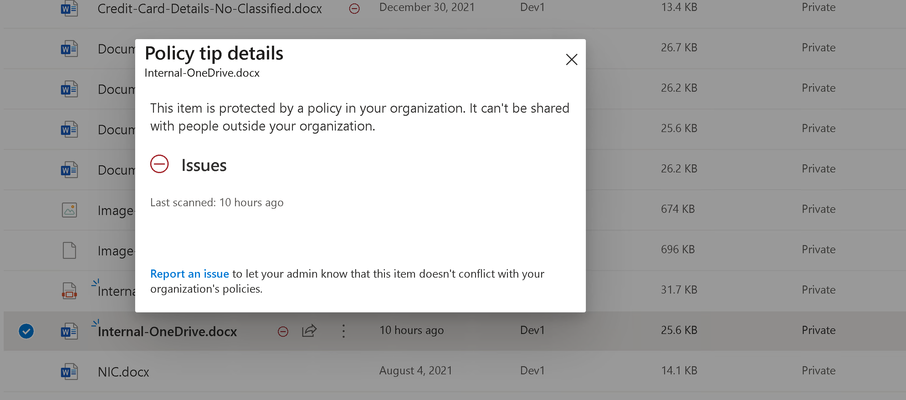
Task: Click the Word icon beside NIC.docx
Action: (69, 371)
